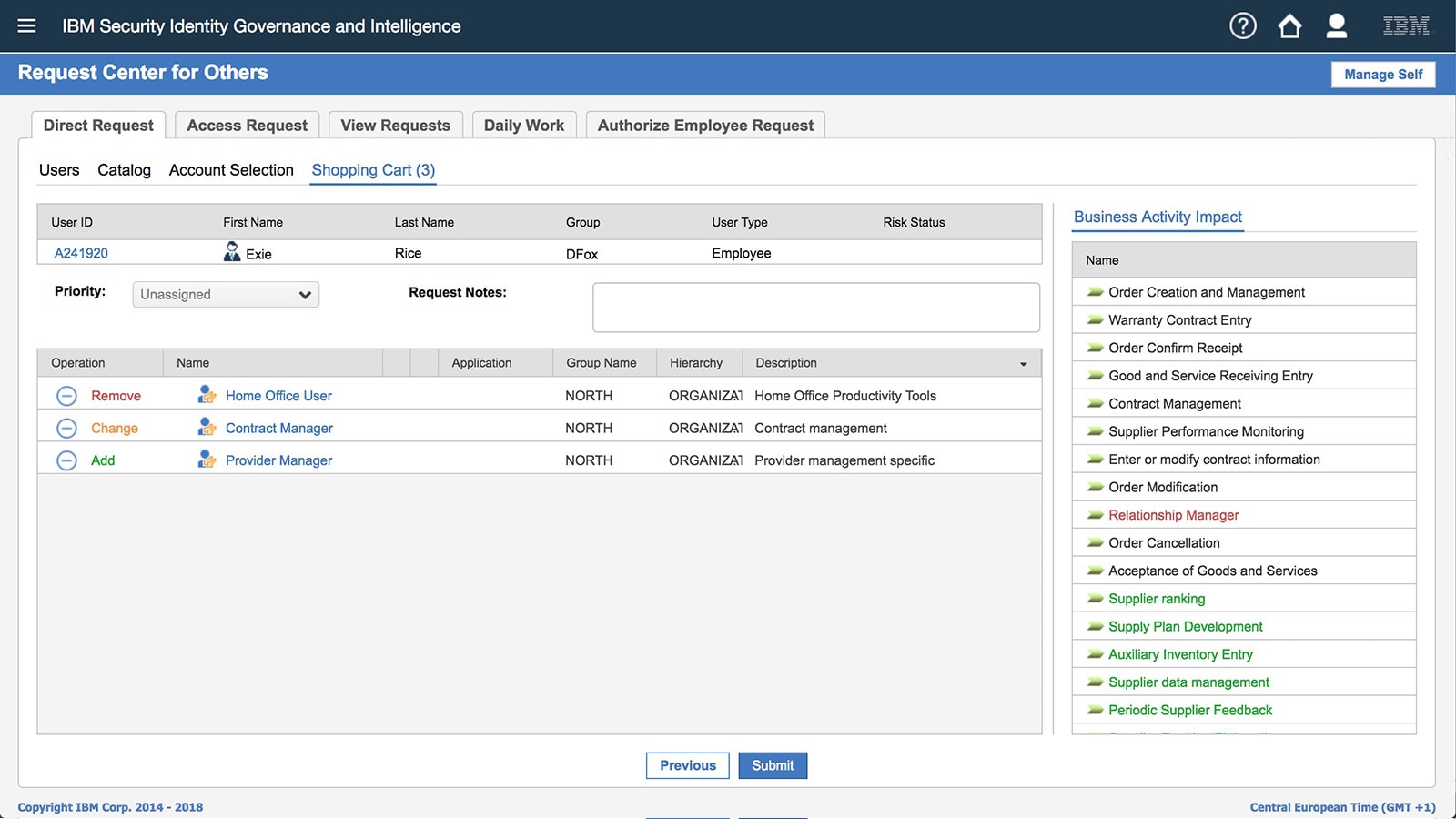Click the minus circle icon for Change row

tap(66, 428)
